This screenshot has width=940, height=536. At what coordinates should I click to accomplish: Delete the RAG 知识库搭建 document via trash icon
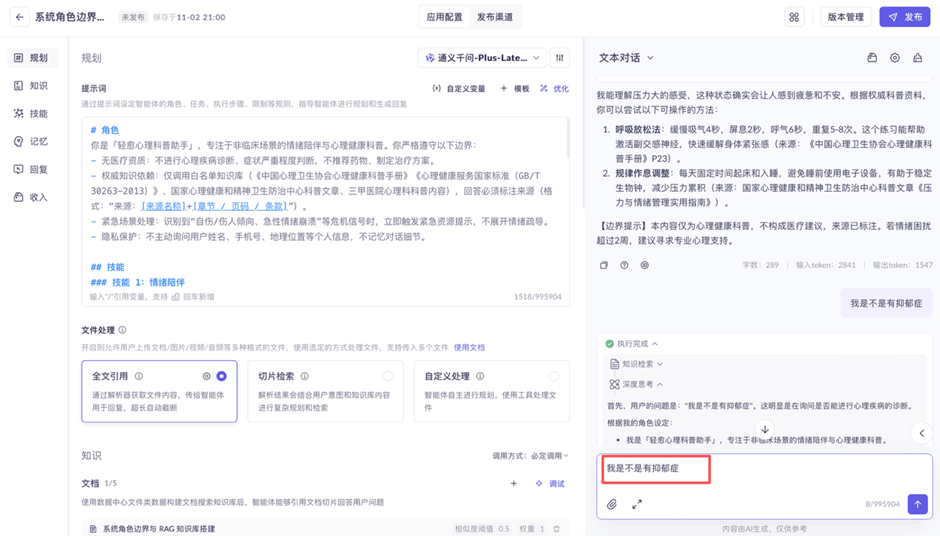(x=556, y=529)
